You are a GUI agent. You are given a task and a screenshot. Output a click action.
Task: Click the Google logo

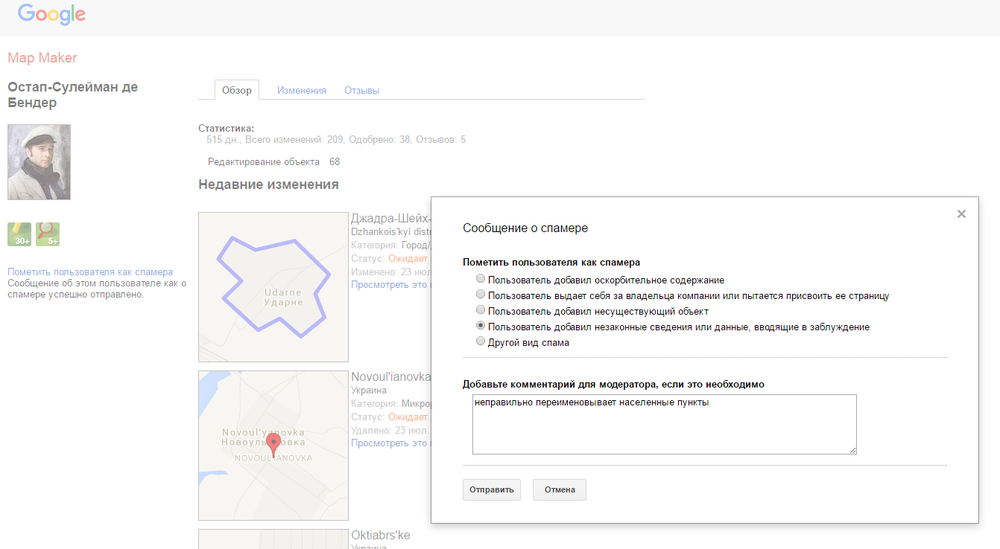point(51,15)
